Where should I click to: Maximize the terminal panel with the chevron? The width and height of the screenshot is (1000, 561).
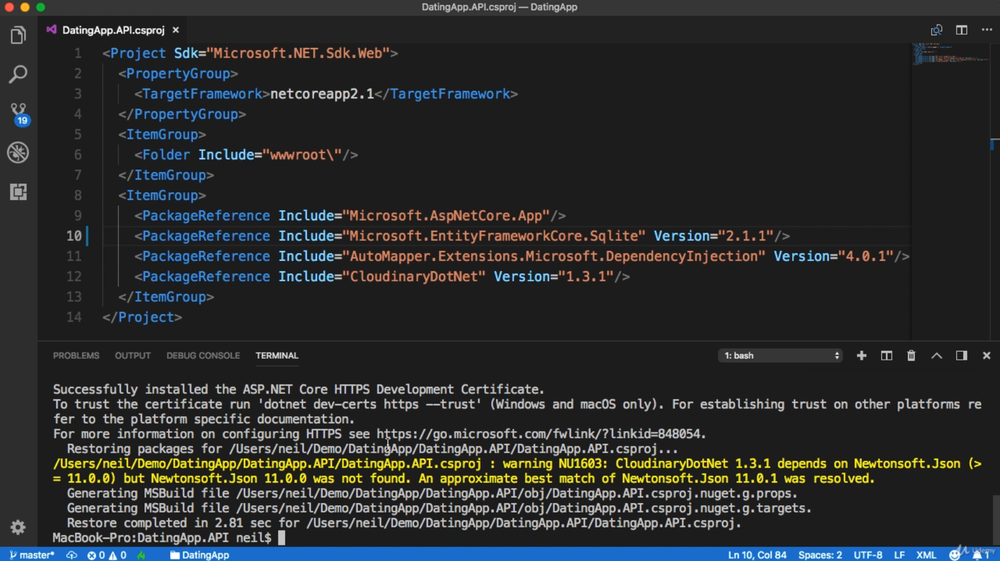936,356
